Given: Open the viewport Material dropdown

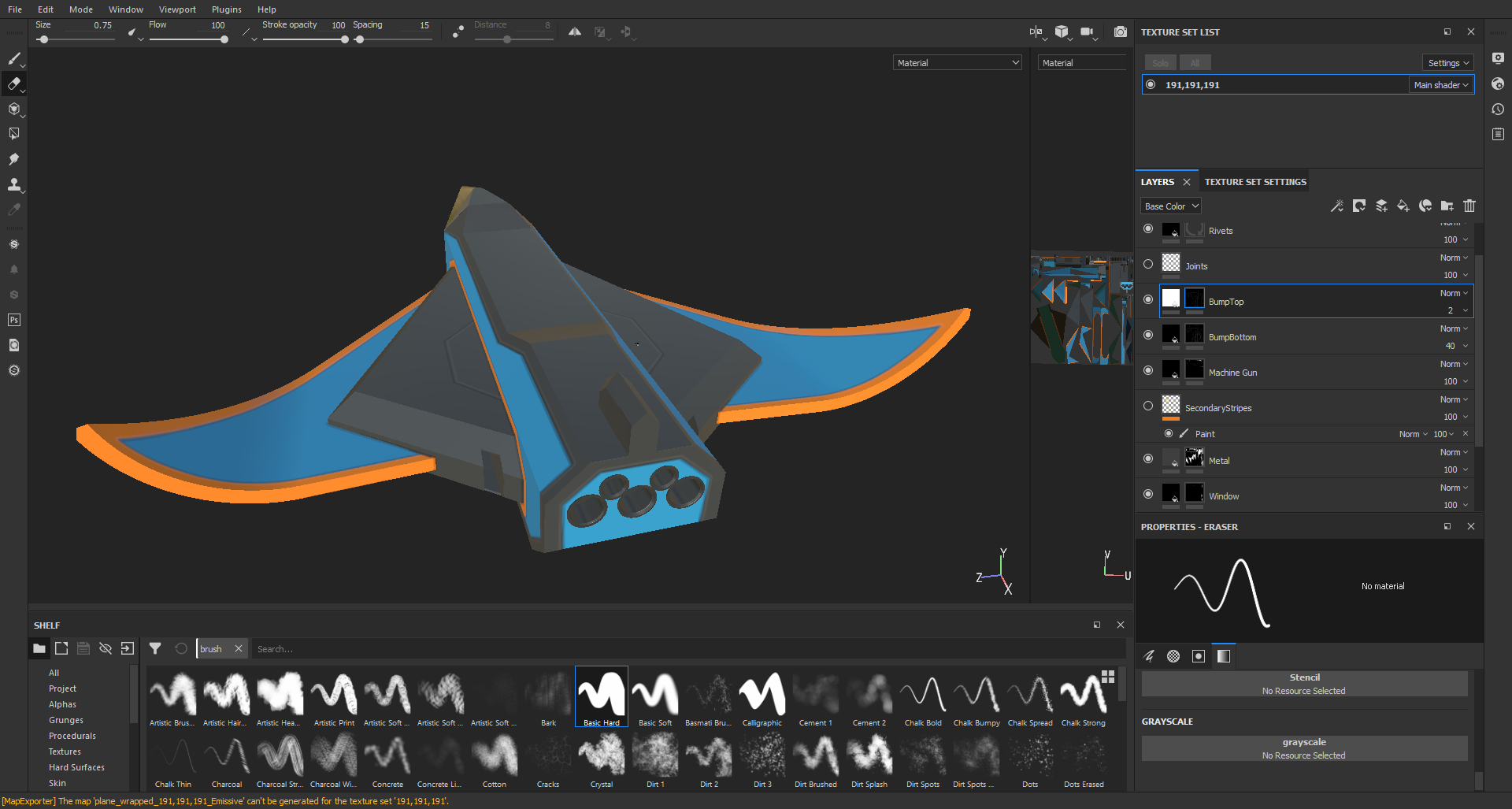Looking at the screenshot, I should tap(957, 62).
